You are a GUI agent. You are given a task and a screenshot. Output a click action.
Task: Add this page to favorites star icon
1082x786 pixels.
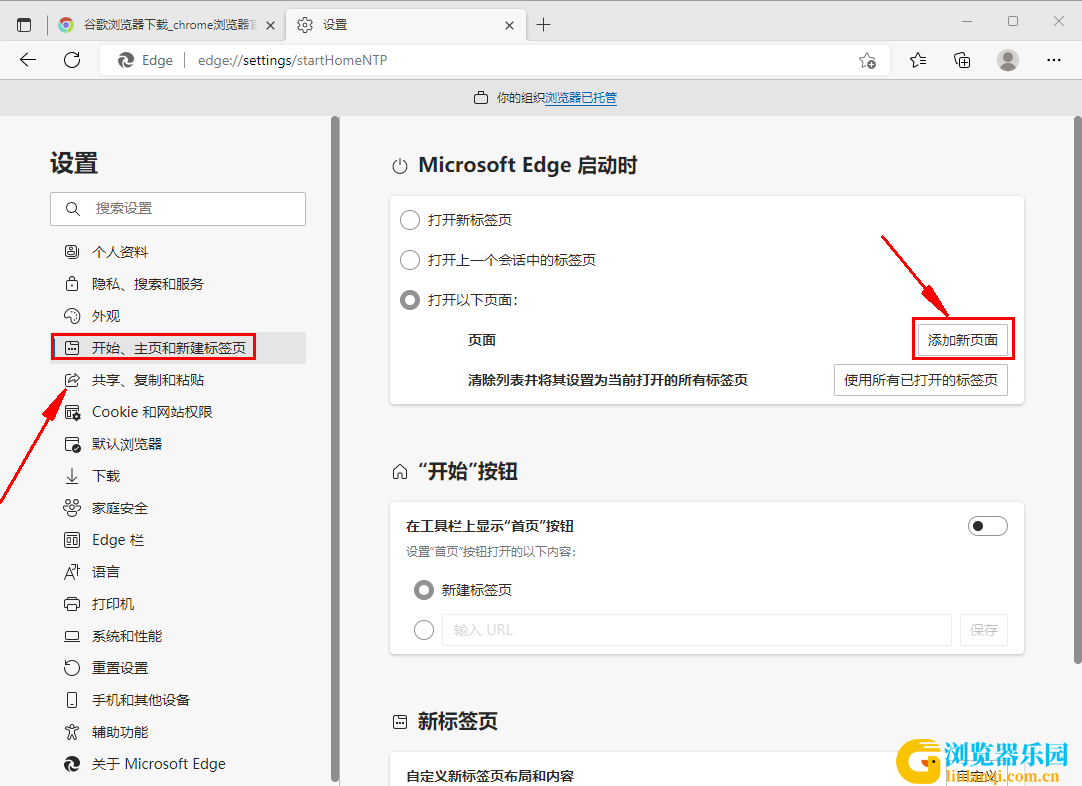tap(867, 61)
